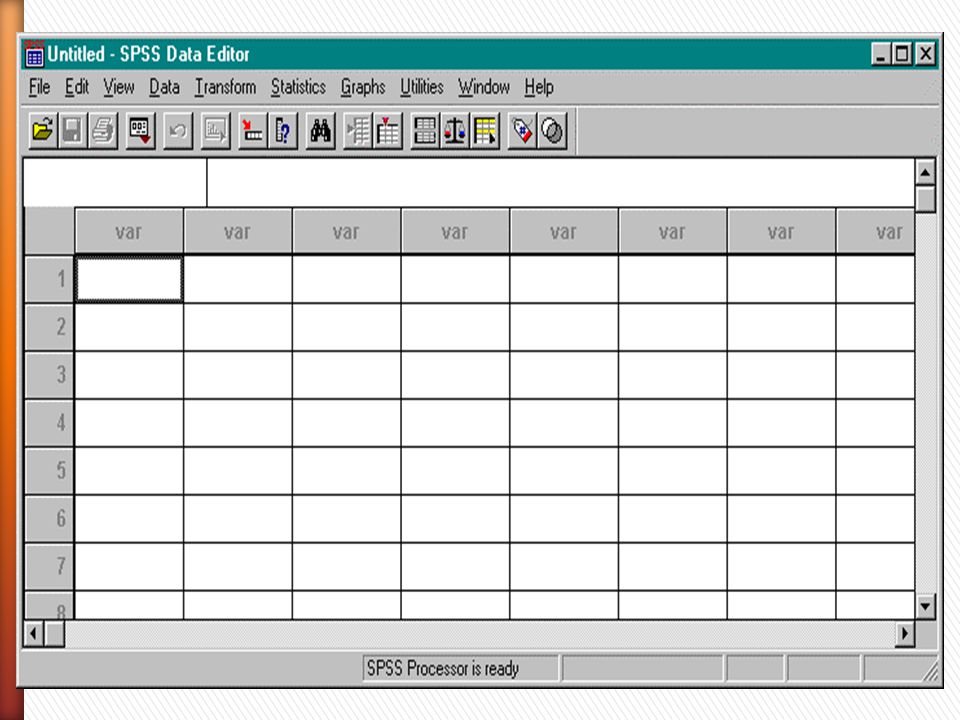Select row header 3
Viewport: 960px width, 720px height.
coord(50,375)
